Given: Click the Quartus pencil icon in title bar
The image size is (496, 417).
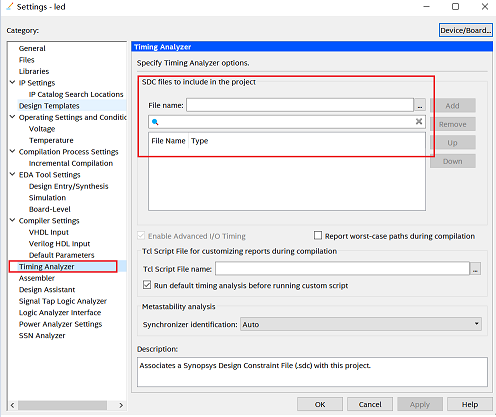Looking at the screenshot, I should click(10, 6).
